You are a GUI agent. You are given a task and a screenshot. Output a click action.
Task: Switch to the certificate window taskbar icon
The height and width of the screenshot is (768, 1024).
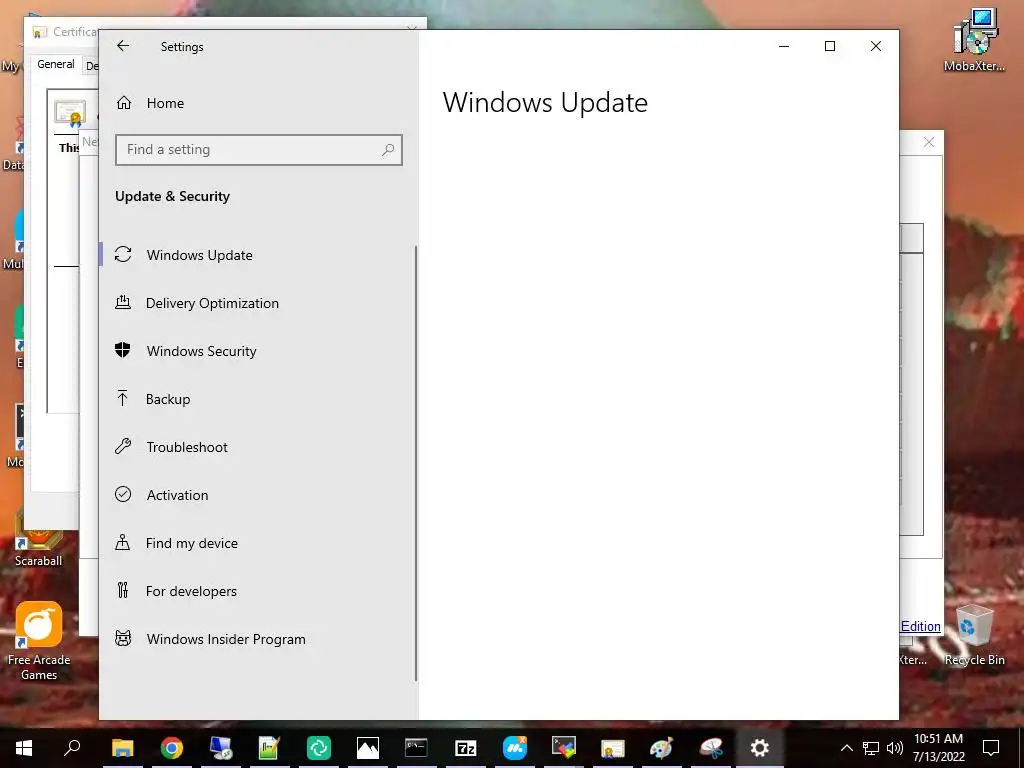[x=613, y=748]
